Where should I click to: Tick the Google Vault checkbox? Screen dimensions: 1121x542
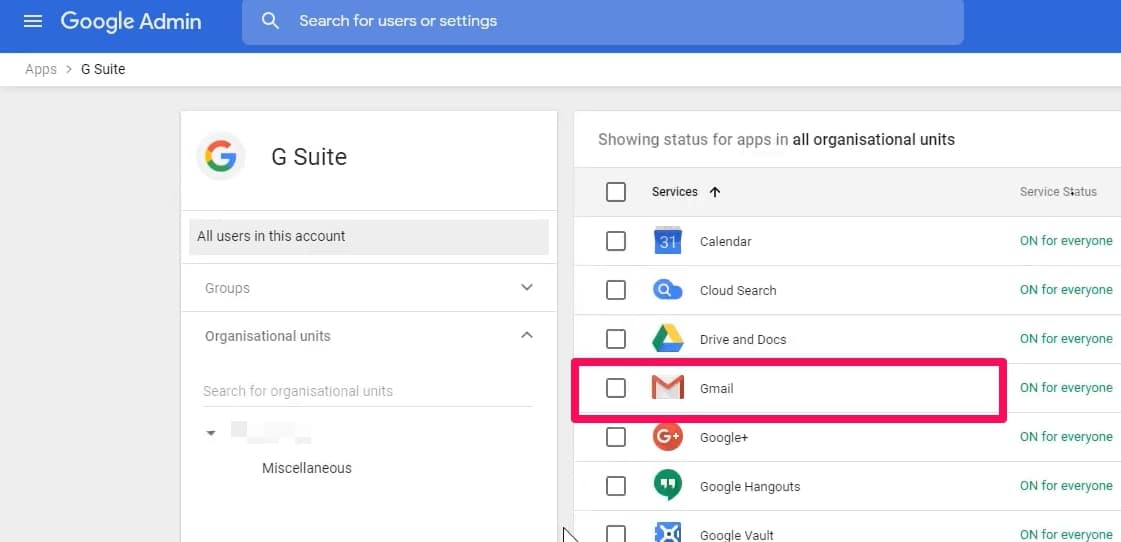point(616,533)
